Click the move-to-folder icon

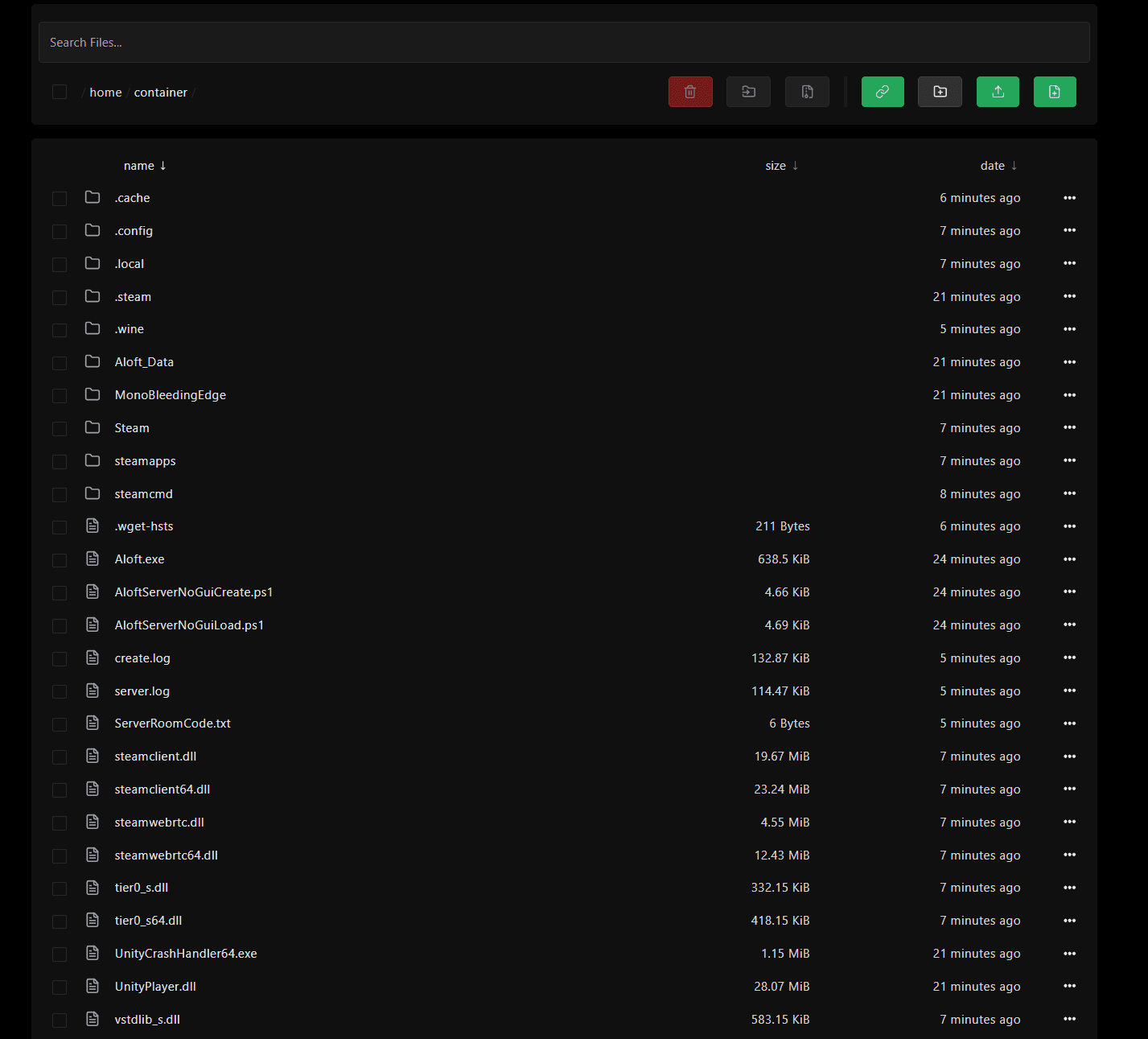(x=748, y=92)
